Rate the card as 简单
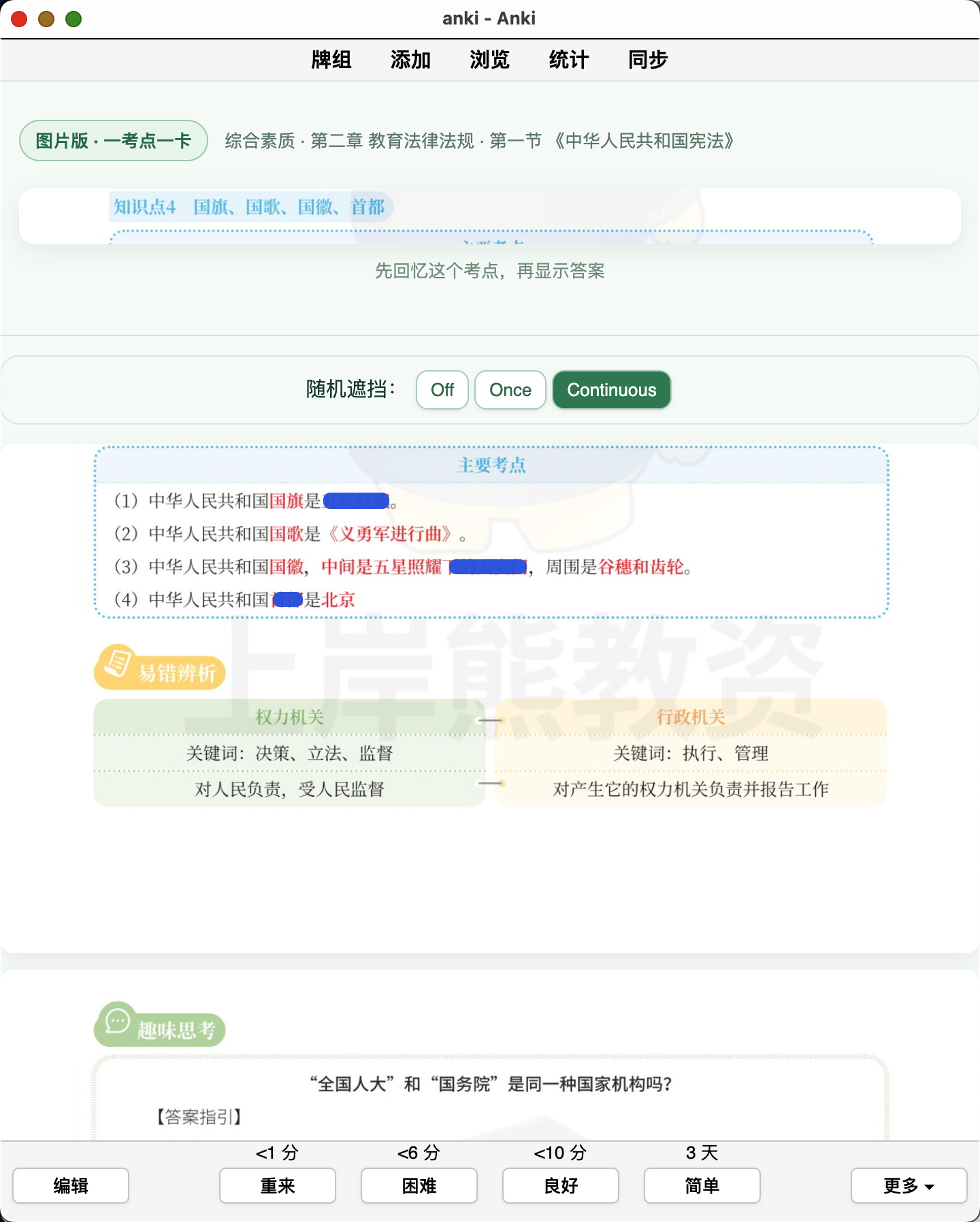The width and height of the screenshot is (980, 1222). pyautogui.click(x=702, y=1185)
